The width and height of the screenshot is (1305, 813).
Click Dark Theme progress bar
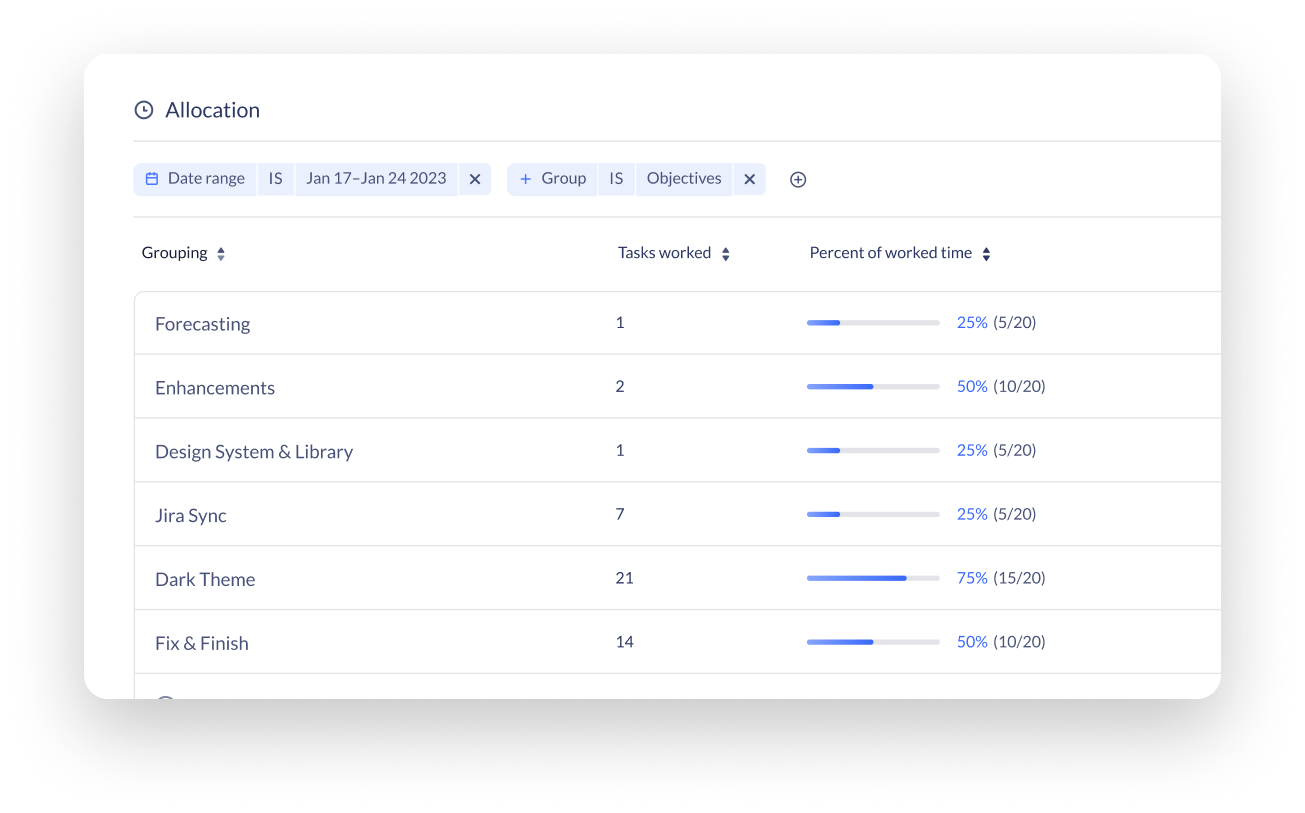click(x=873, y=578)
